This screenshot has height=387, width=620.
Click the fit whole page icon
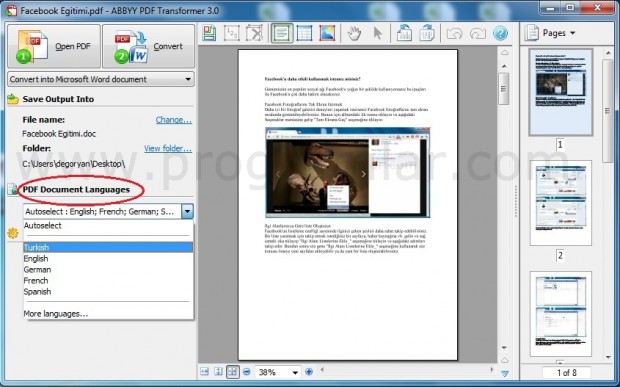point(232,372)
